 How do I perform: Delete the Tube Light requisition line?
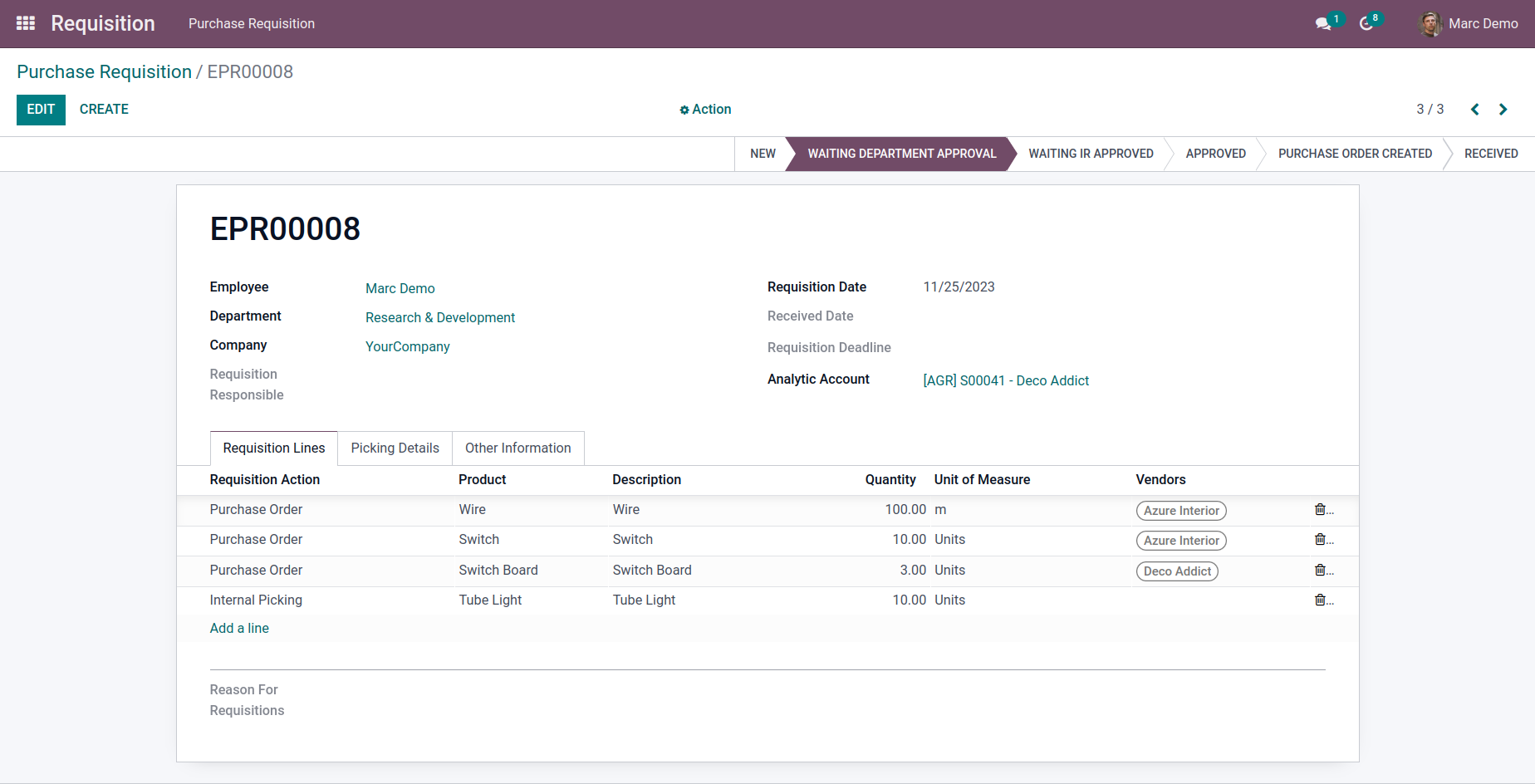1320,600
